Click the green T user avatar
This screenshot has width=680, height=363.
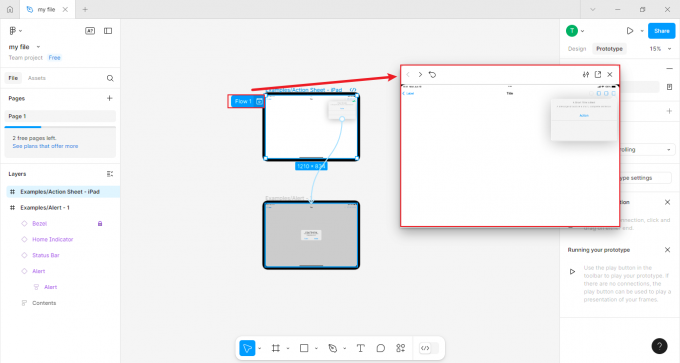pyautogui.click(x=572, y=31)
